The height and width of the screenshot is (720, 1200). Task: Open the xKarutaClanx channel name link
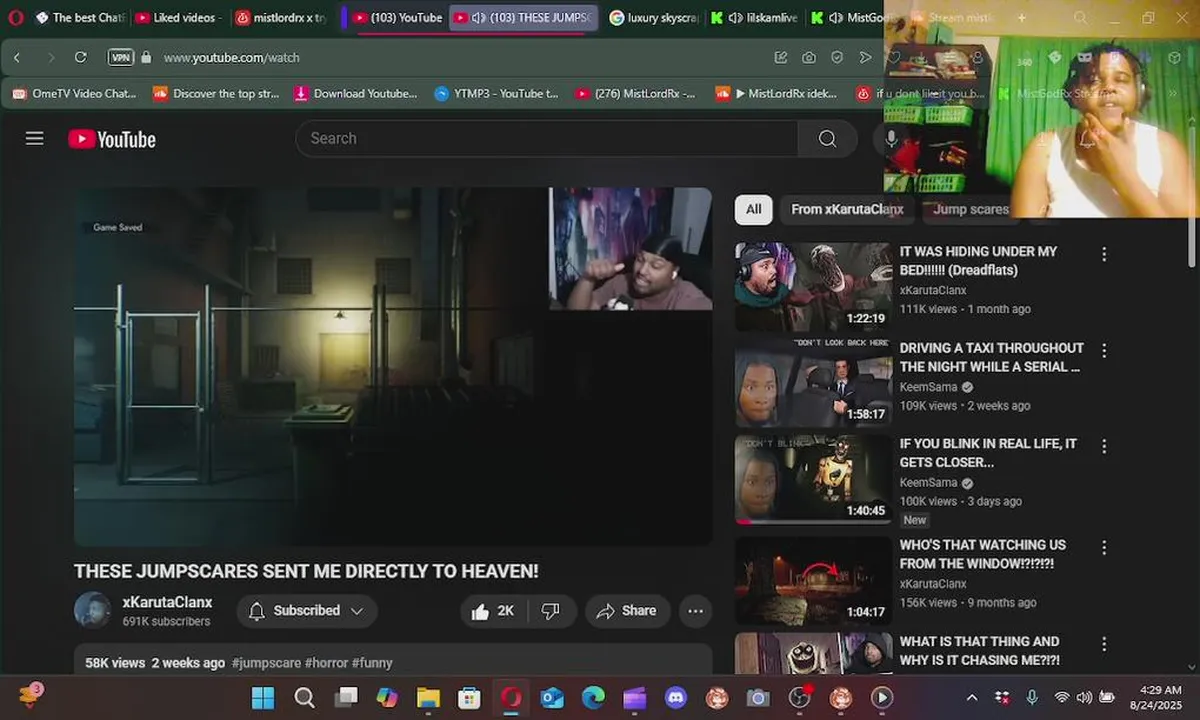(x=167, y=602)
